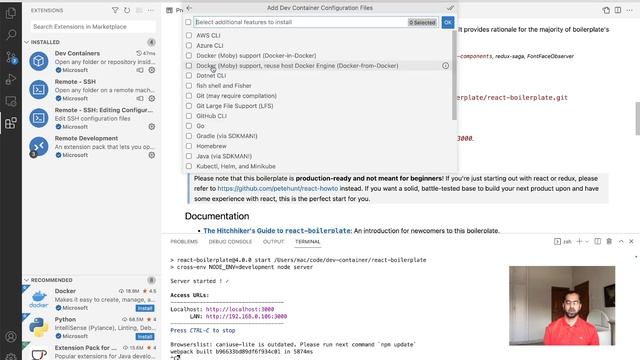Viewport: 640px width, 360px height.
Task: Open the Explorer view in activity bar
Action: point(11,13)
